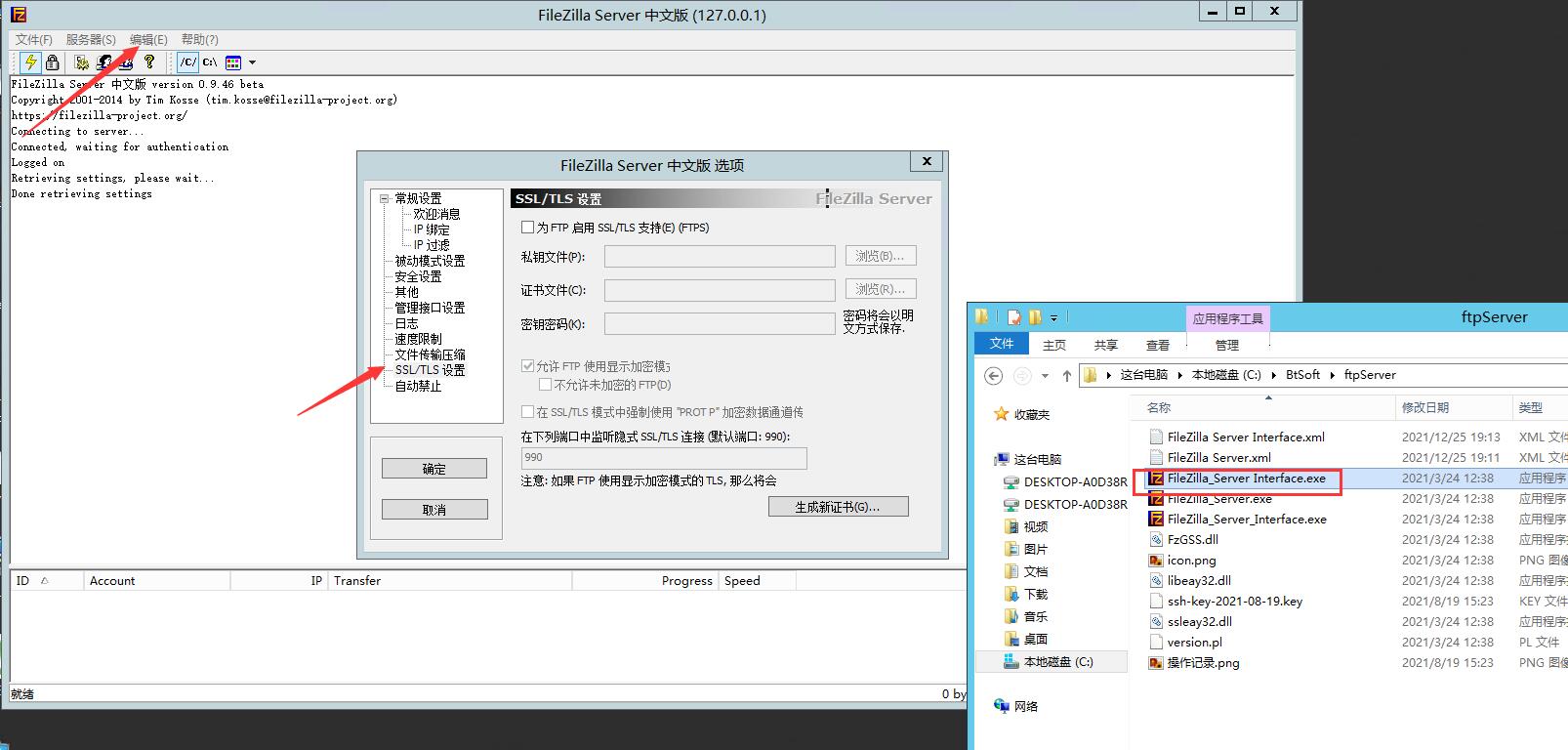Click Explorer back navigation arrow
Image resolution: width=1568 pixels, height=750 pixels.
(994, 375)
